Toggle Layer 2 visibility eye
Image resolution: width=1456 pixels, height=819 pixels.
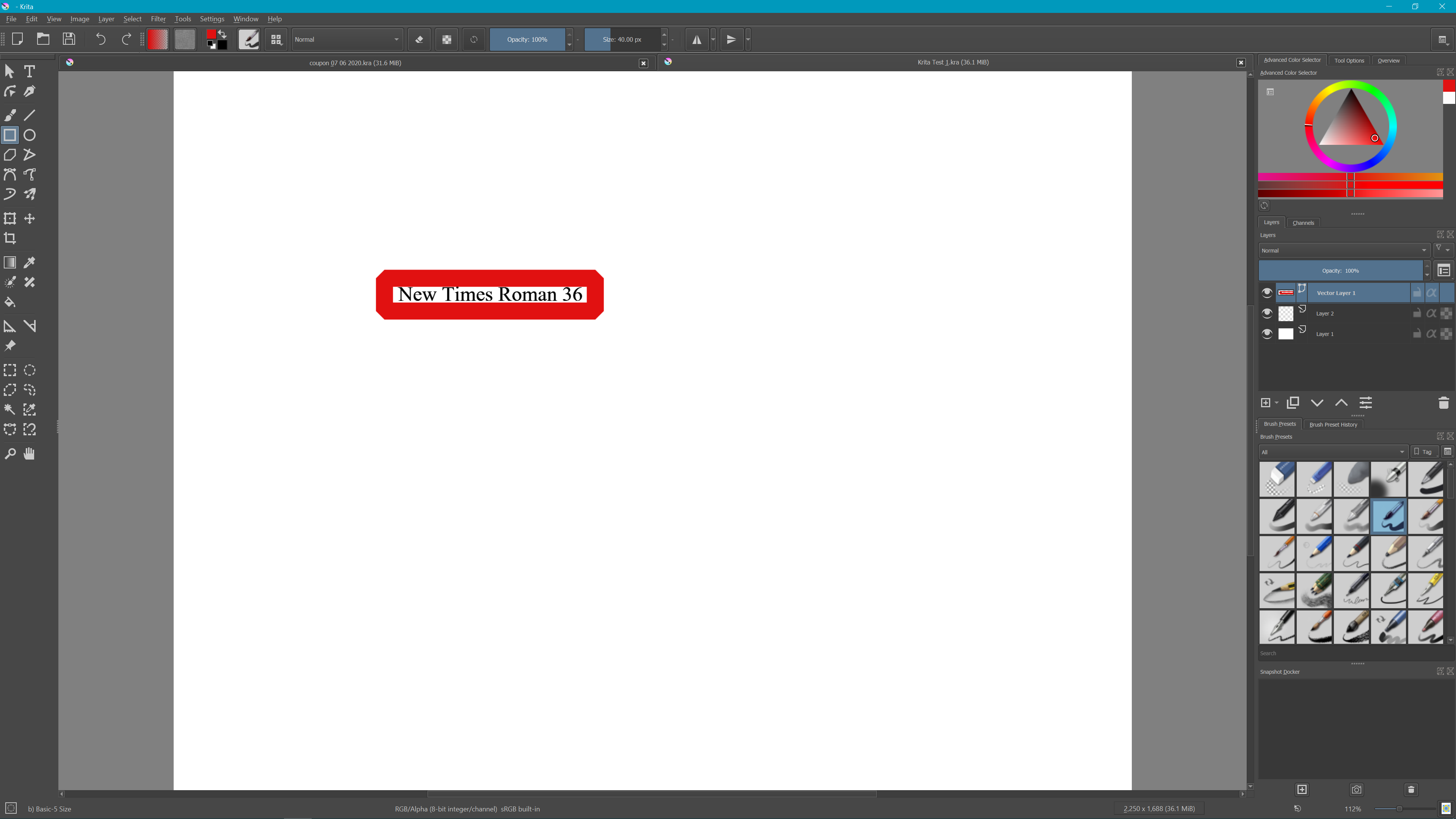point(1267,313)
